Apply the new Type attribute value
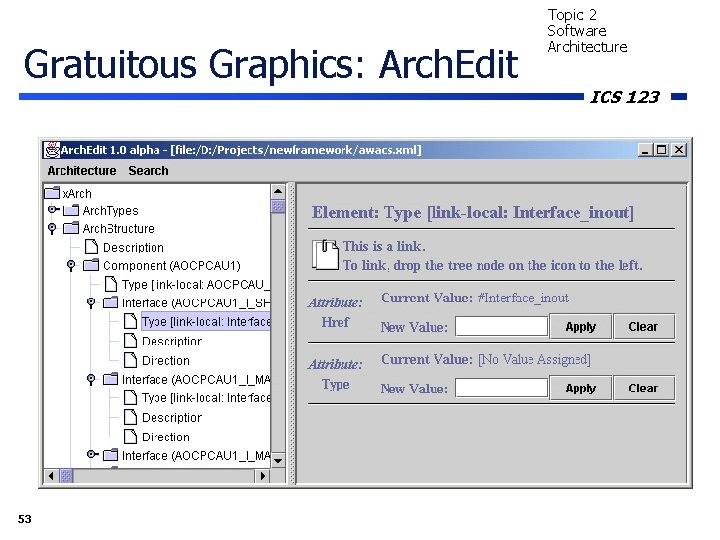720x540 pixels. pyautogui.click(x=580, y=388)
